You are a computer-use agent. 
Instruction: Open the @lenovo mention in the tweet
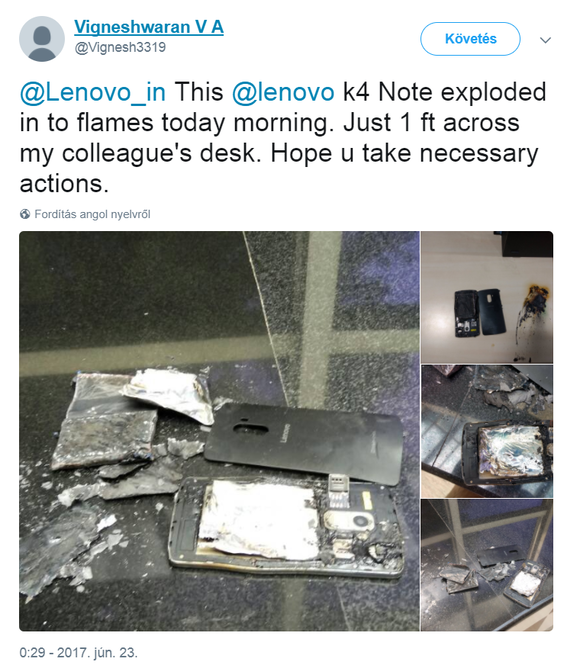(x=283, y=92)
